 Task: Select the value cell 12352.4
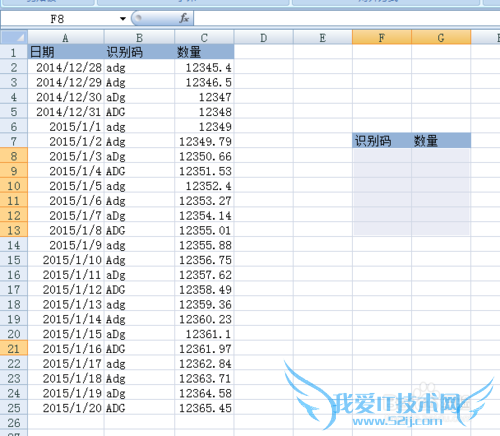(x=204, y=186)
